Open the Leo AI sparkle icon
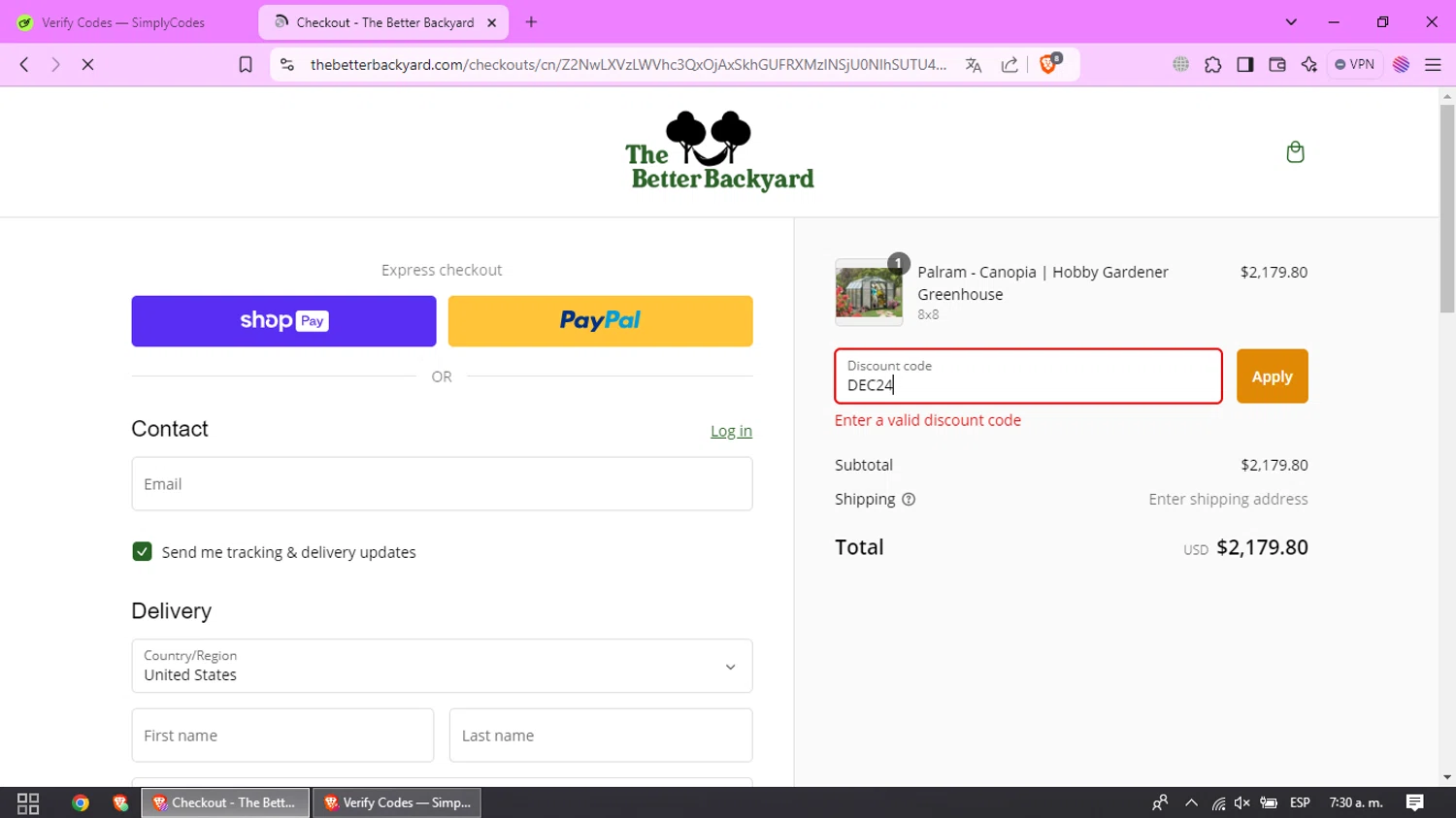1456x818 pixels. [x=1309, y=65]
